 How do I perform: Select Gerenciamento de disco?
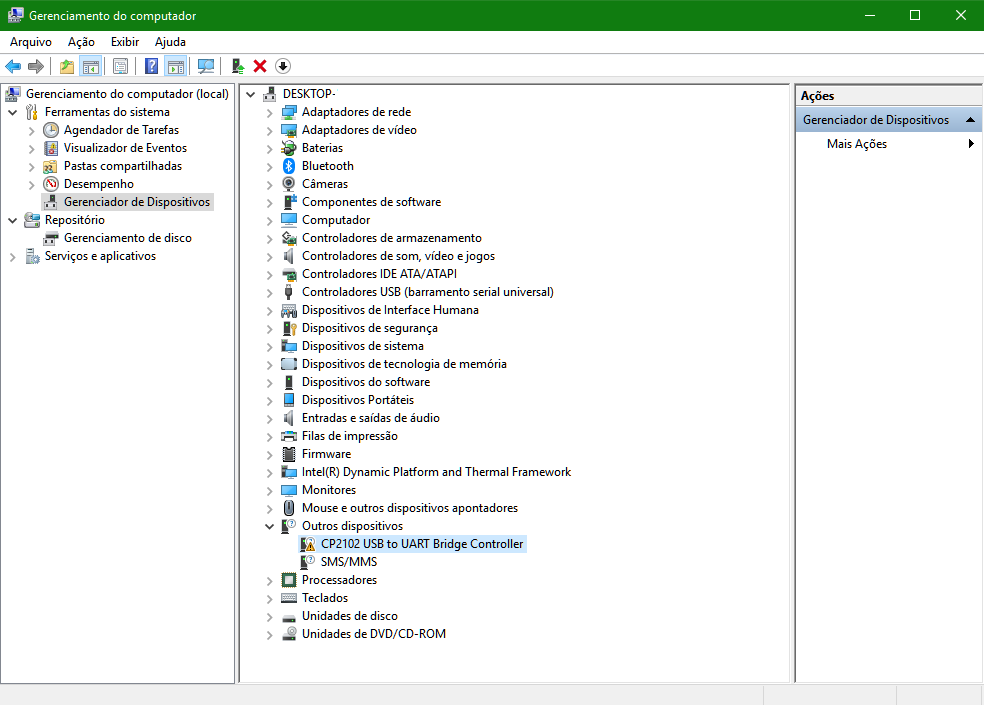click(x=127, y=238)
